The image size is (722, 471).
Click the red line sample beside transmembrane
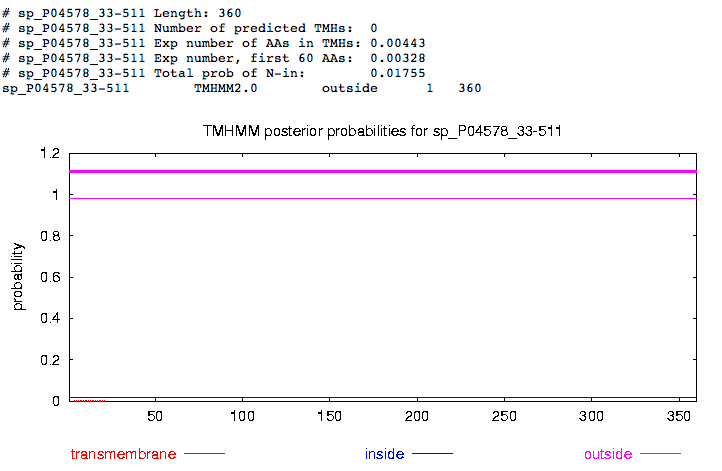point(205,454)
